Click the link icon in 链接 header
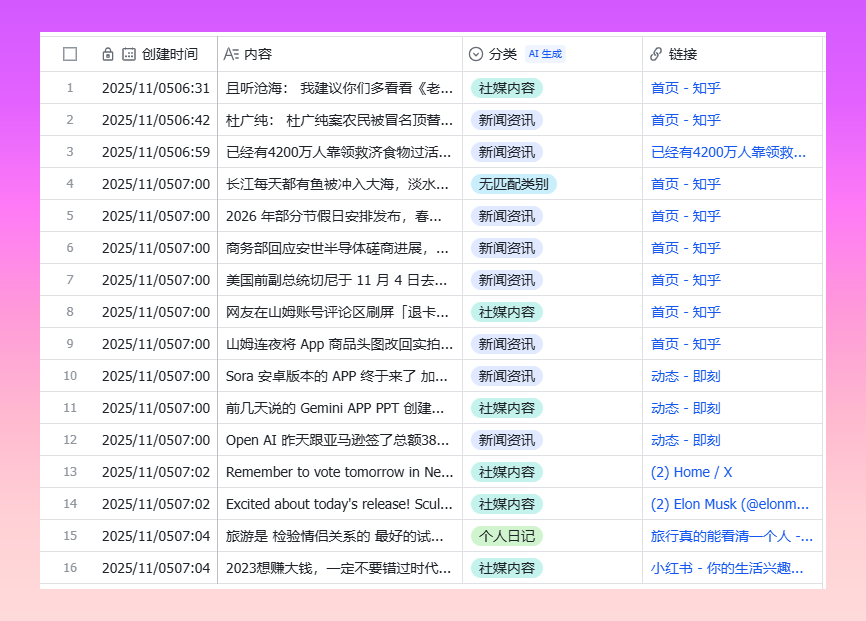 tap(656, 54)
